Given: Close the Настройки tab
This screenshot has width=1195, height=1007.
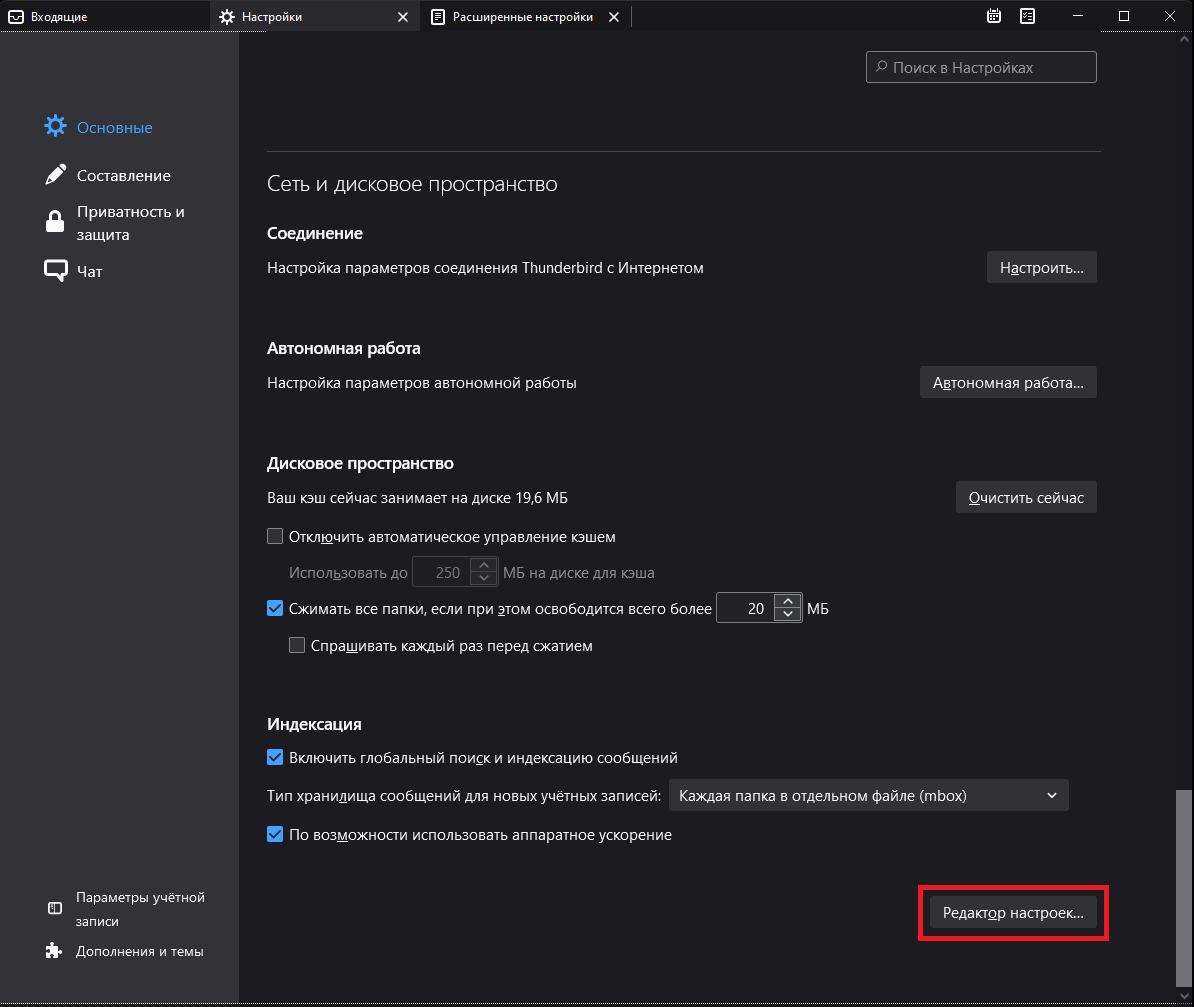Looking at the screenshot, I should click(403, 17).
